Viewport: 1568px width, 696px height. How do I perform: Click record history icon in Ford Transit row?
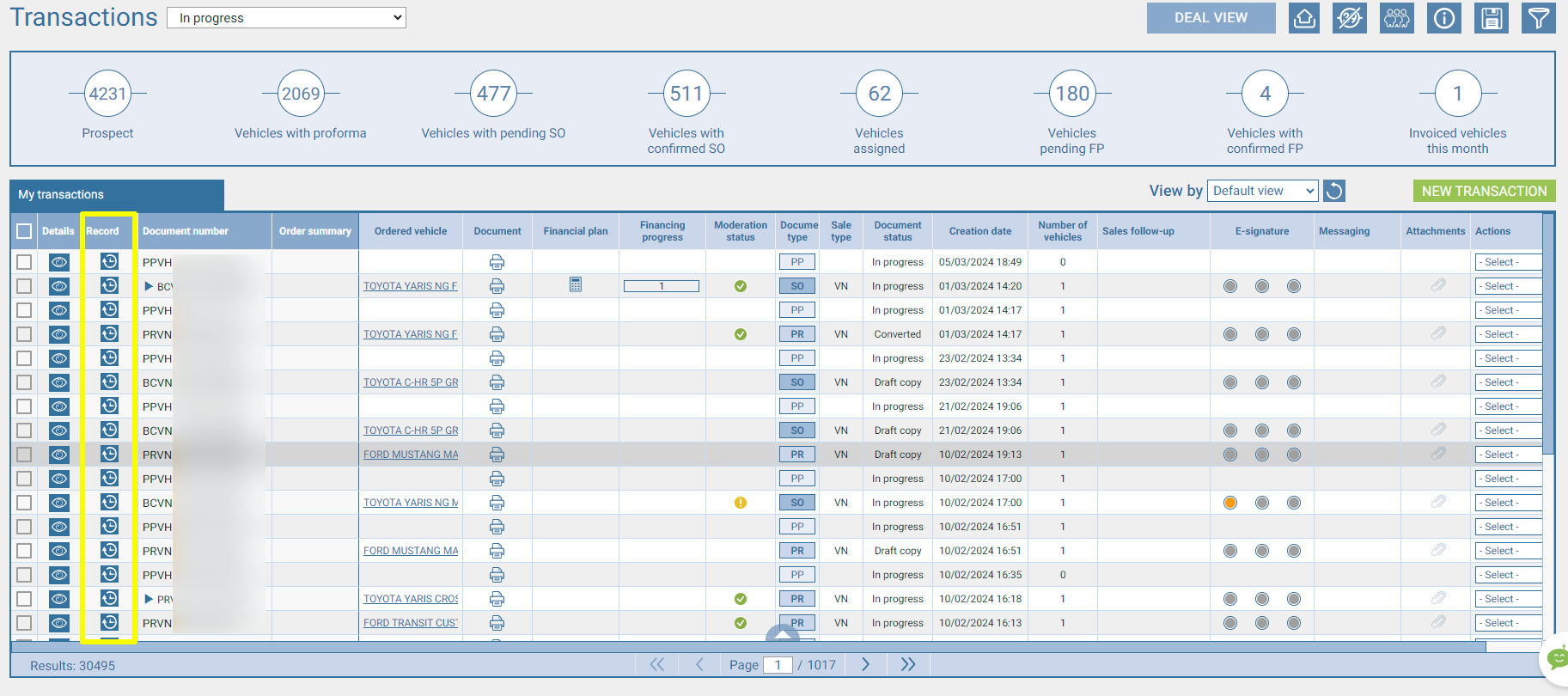(x=109, y=622)
